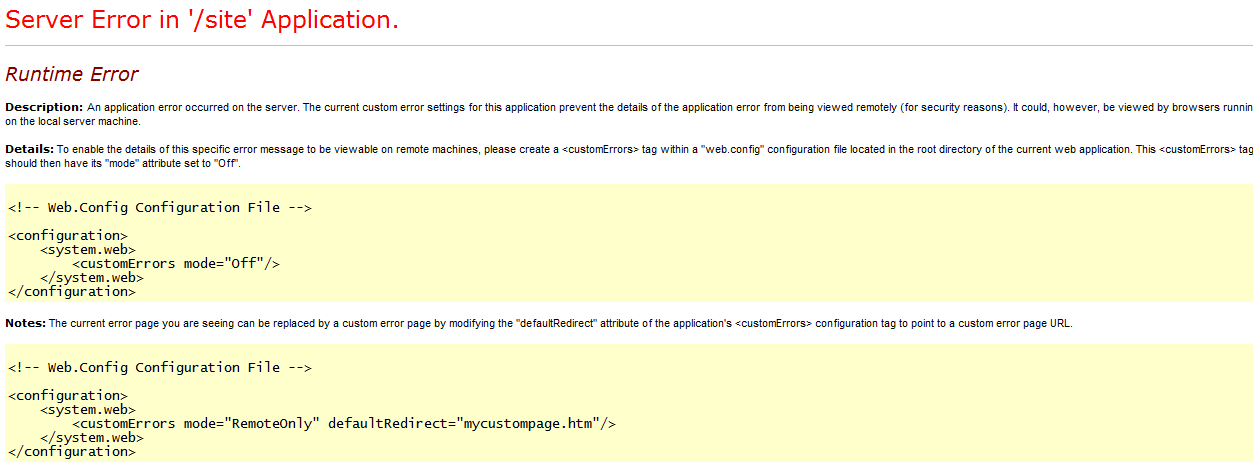This screenshot has height=469, width=1253.
Task: Click the first closing </configuration> tag
Action: click(72, 292)
